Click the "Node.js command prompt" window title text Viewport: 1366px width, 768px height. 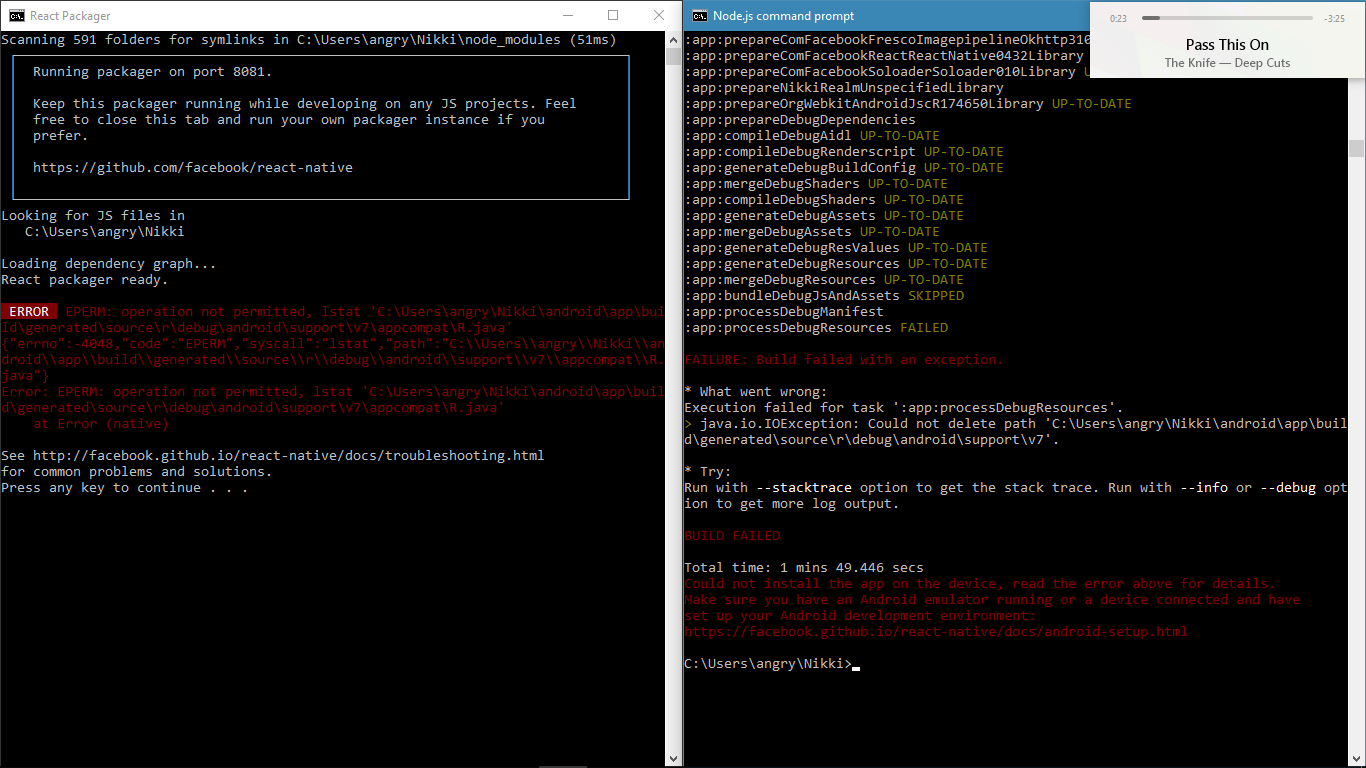[784, 16]
